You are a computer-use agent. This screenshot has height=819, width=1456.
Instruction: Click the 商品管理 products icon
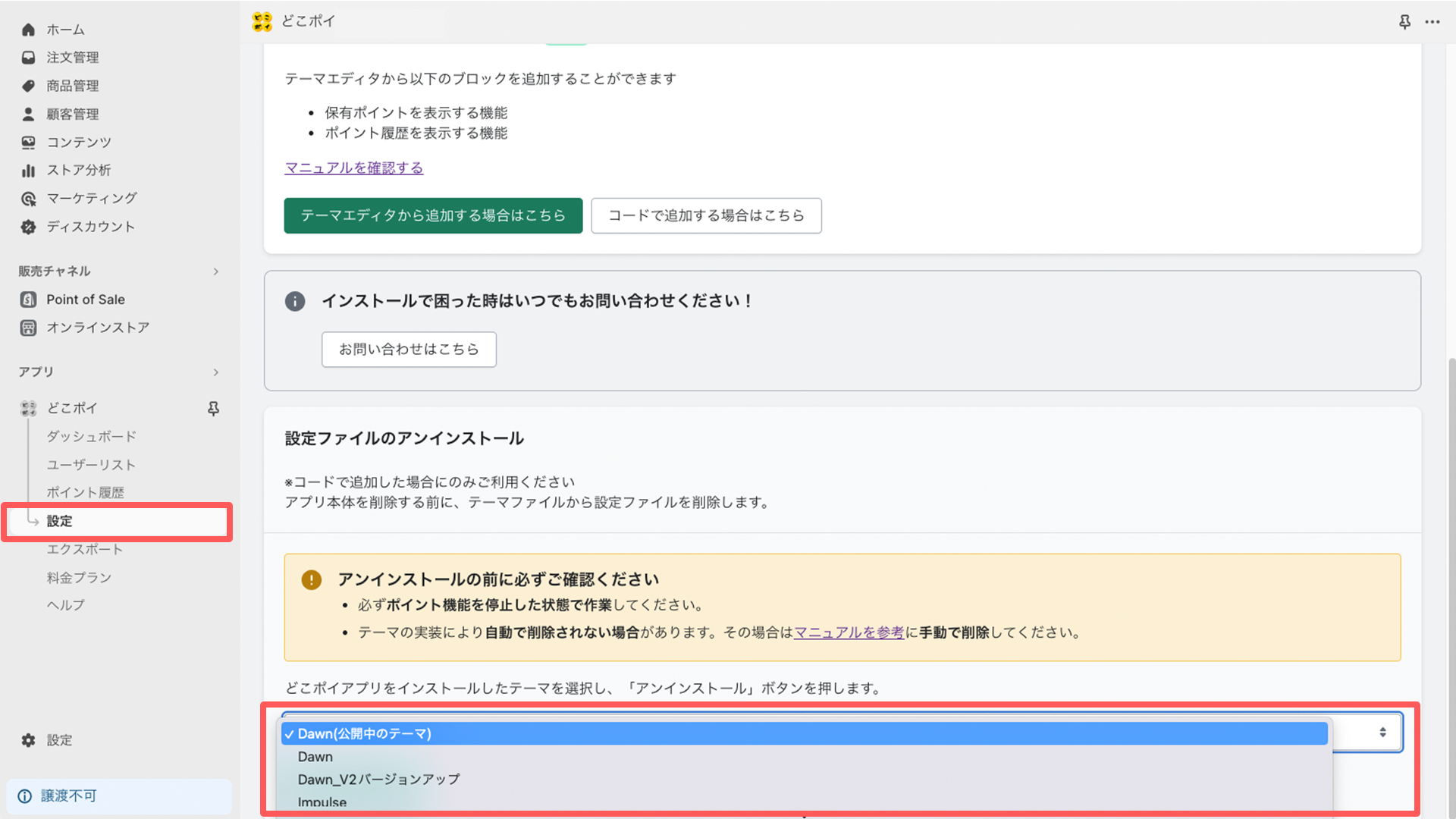[x=29, y=85]
